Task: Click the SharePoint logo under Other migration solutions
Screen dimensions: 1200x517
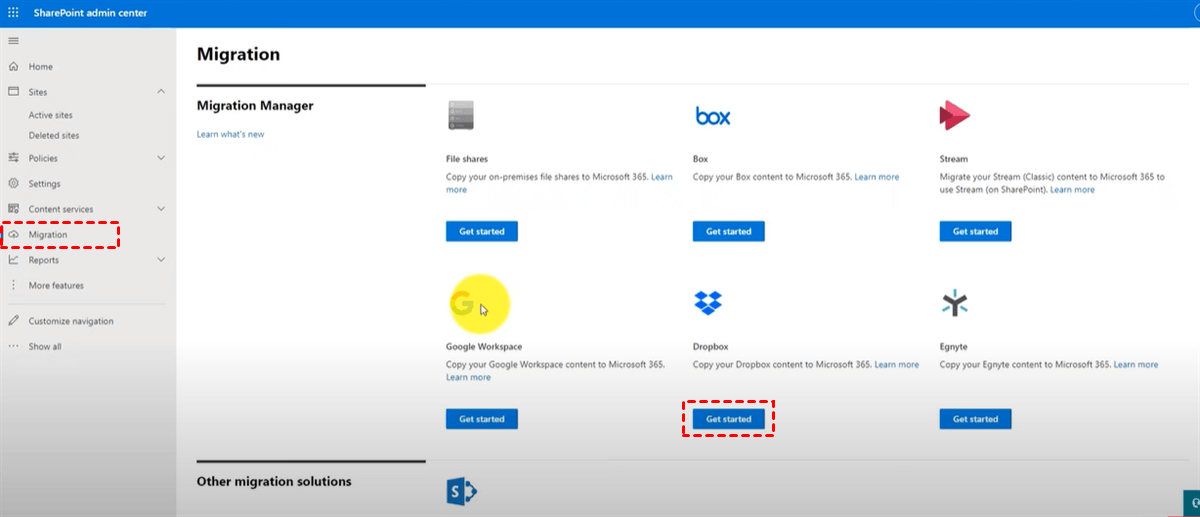Action: (461, 491)
